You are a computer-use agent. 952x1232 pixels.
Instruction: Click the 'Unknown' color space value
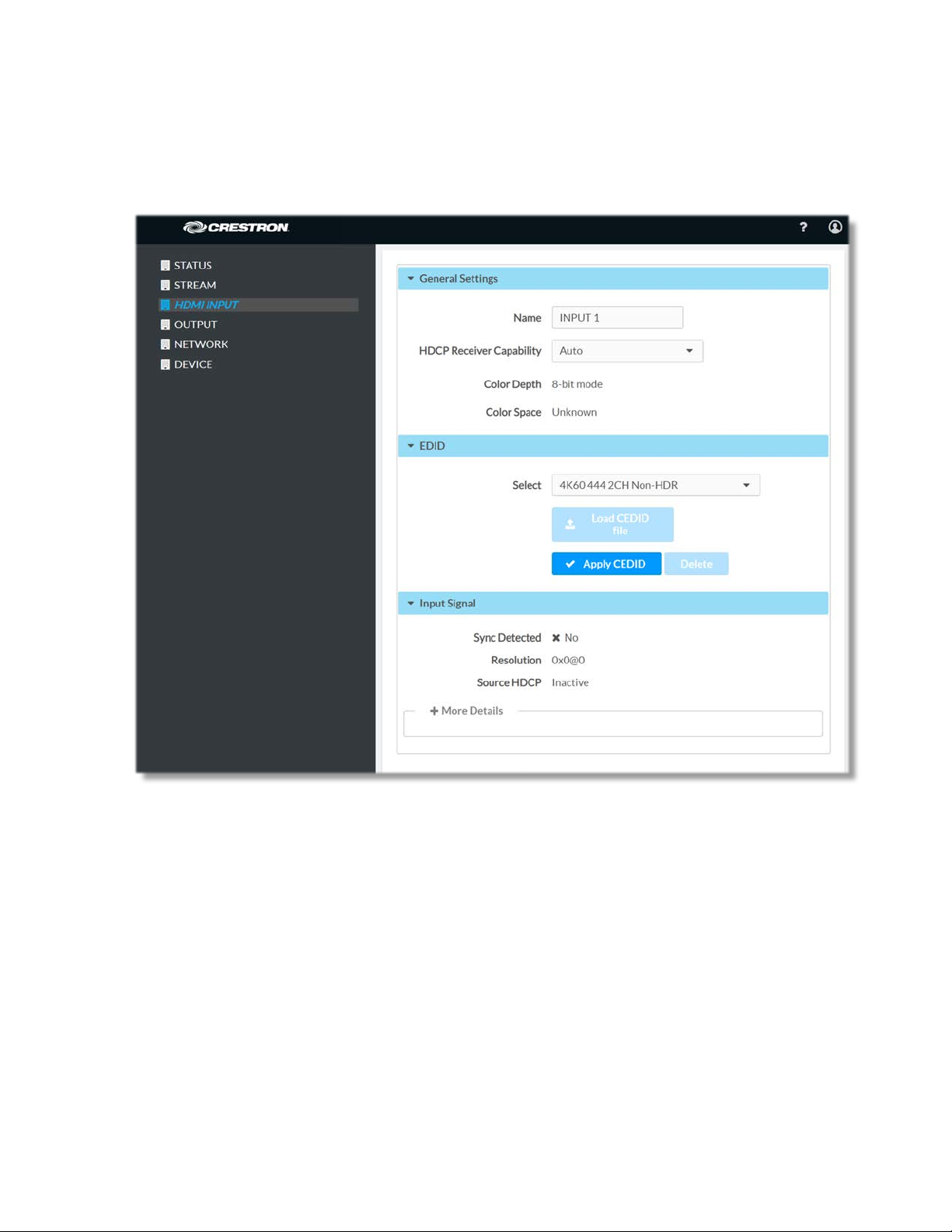pyautogui.click(x=574, y=413)
